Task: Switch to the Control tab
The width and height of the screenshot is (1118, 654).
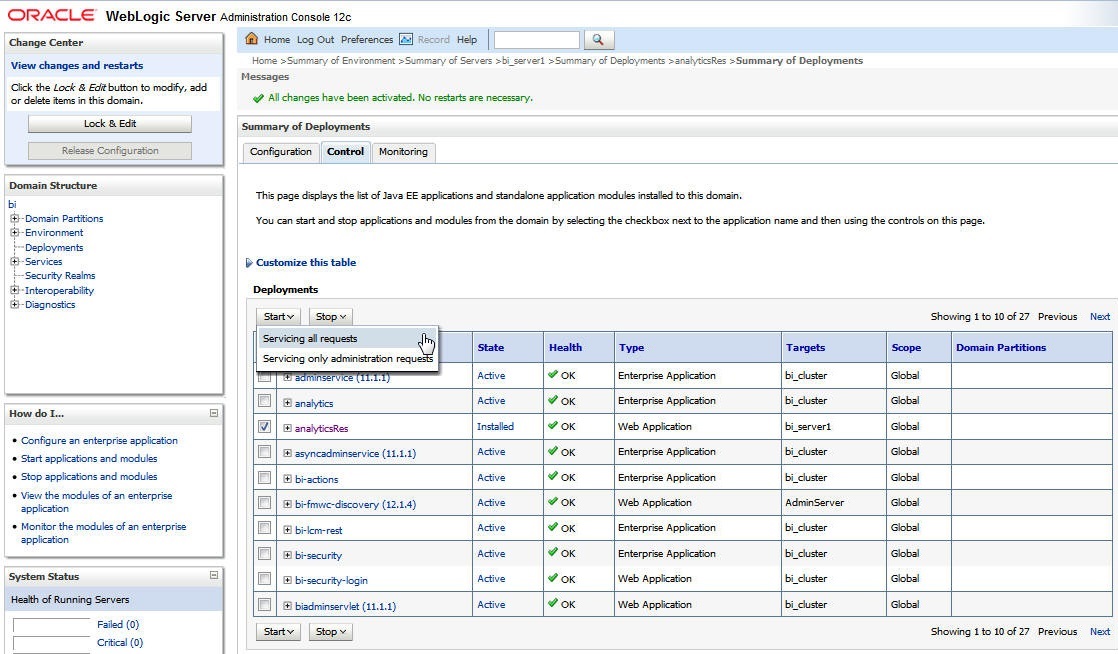Action: pos(345,152)
